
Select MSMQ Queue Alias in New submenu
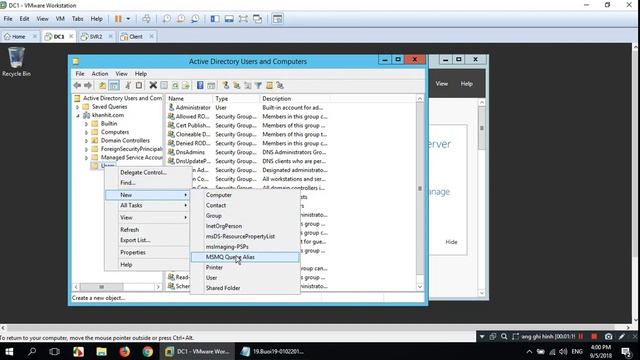coord(245,257)
